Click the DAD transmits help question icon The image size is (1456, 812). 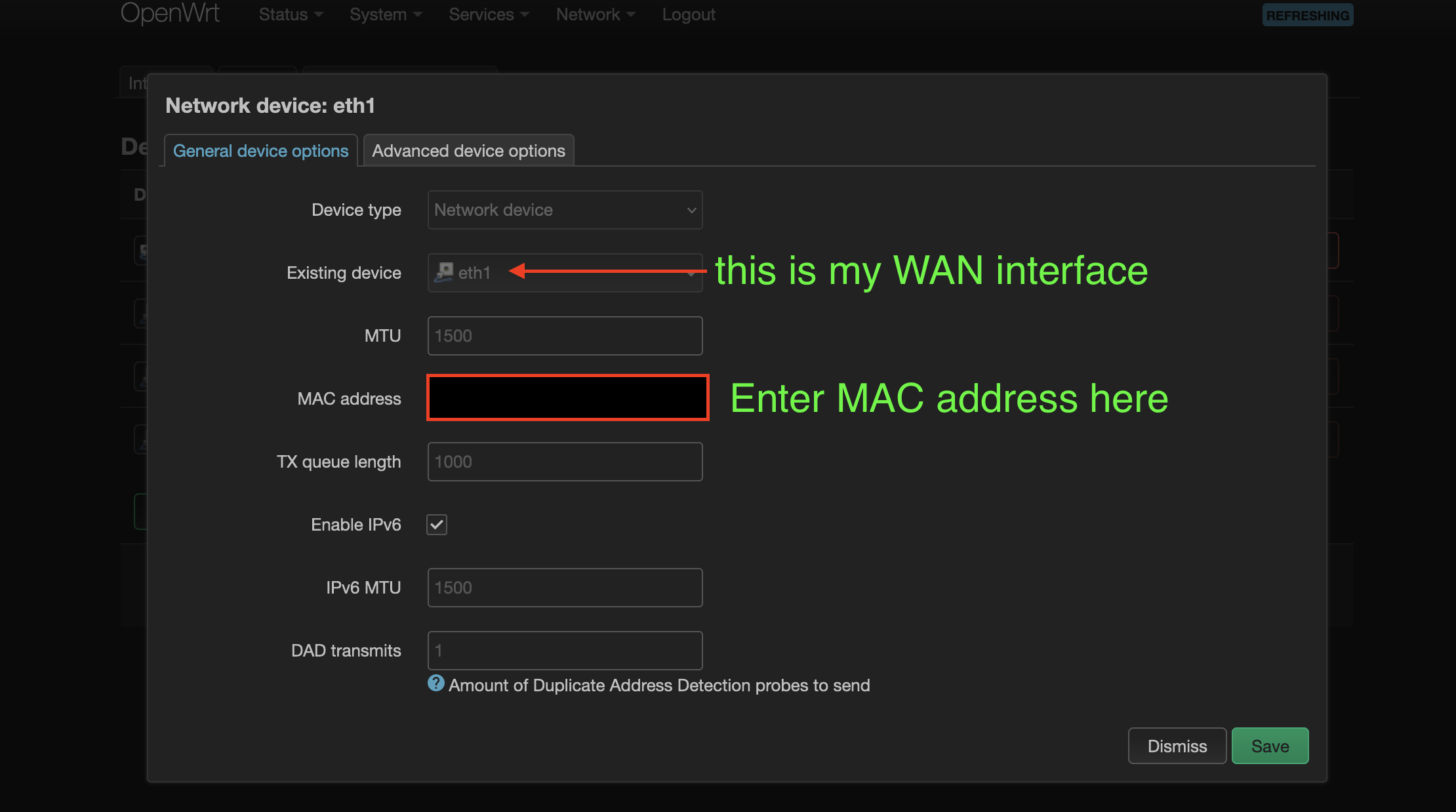435,683
